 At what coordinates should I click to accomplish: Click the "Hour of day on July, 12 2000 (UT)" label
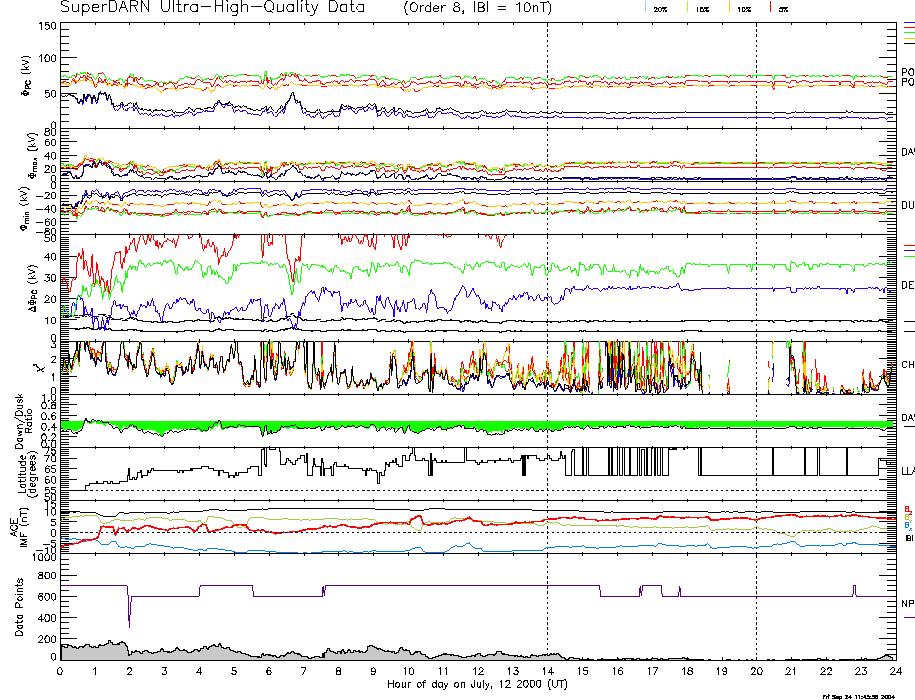(x=477, y=684)
